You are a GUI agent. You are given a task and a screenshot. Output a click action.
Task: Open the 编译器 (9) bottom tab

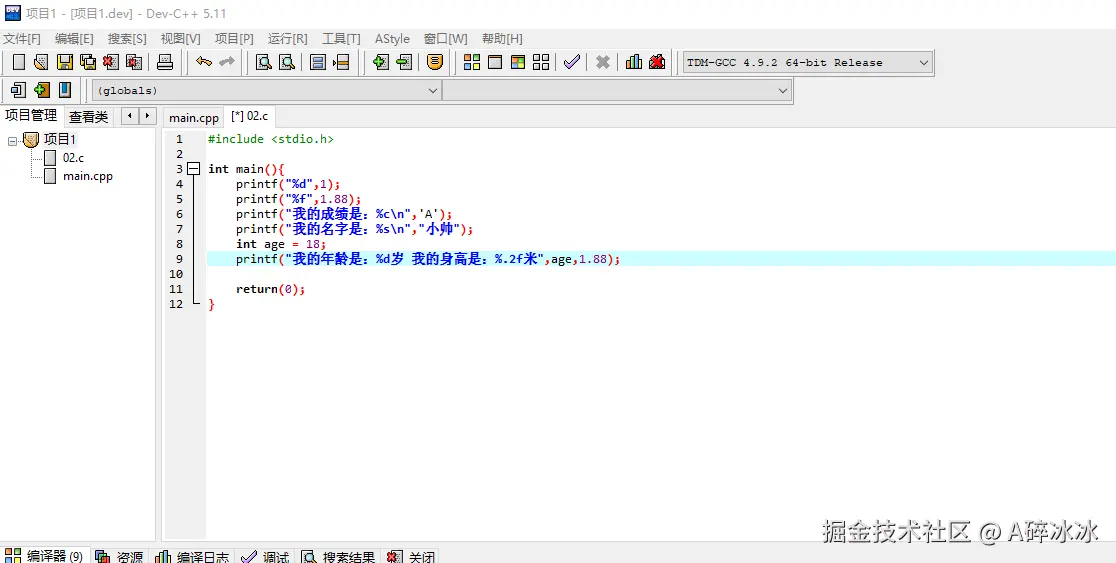click(x=44, y=556)
